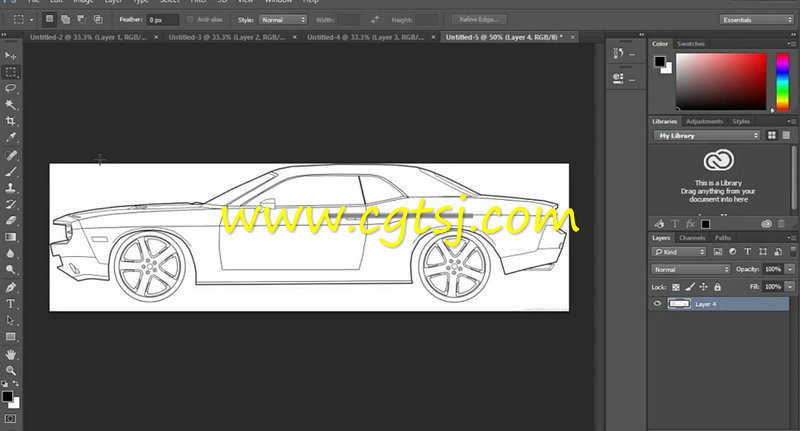Toggle Quick Mask mode

[x=10, y=419]
